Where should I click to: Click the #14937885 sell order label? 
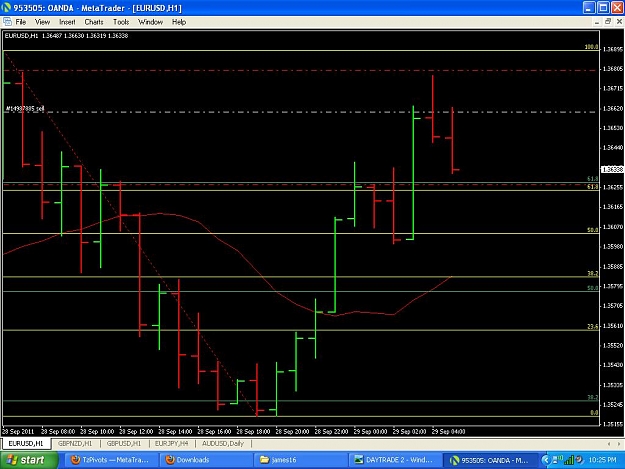[25, 108]
